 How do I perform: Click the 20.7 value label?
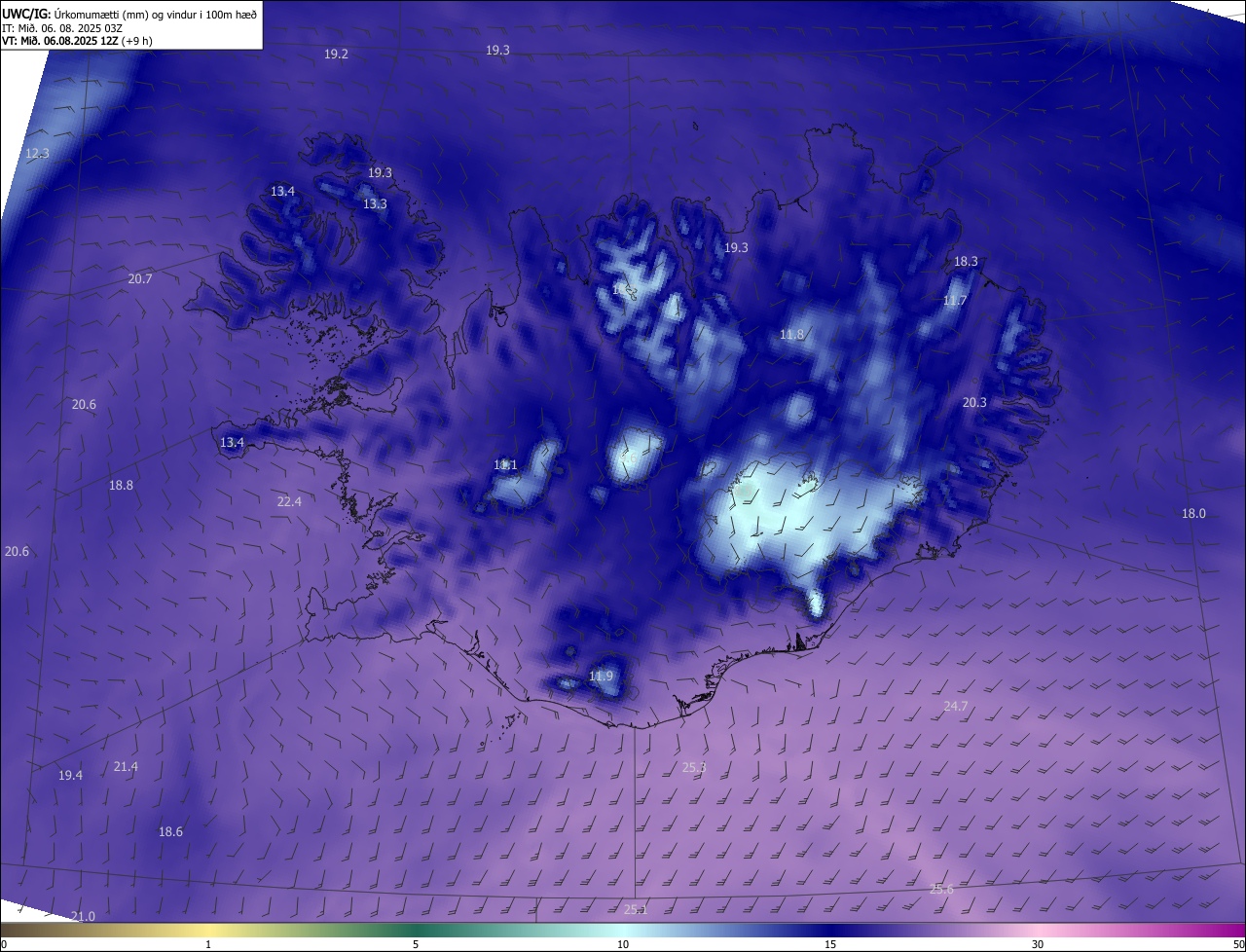pos(140,279)
